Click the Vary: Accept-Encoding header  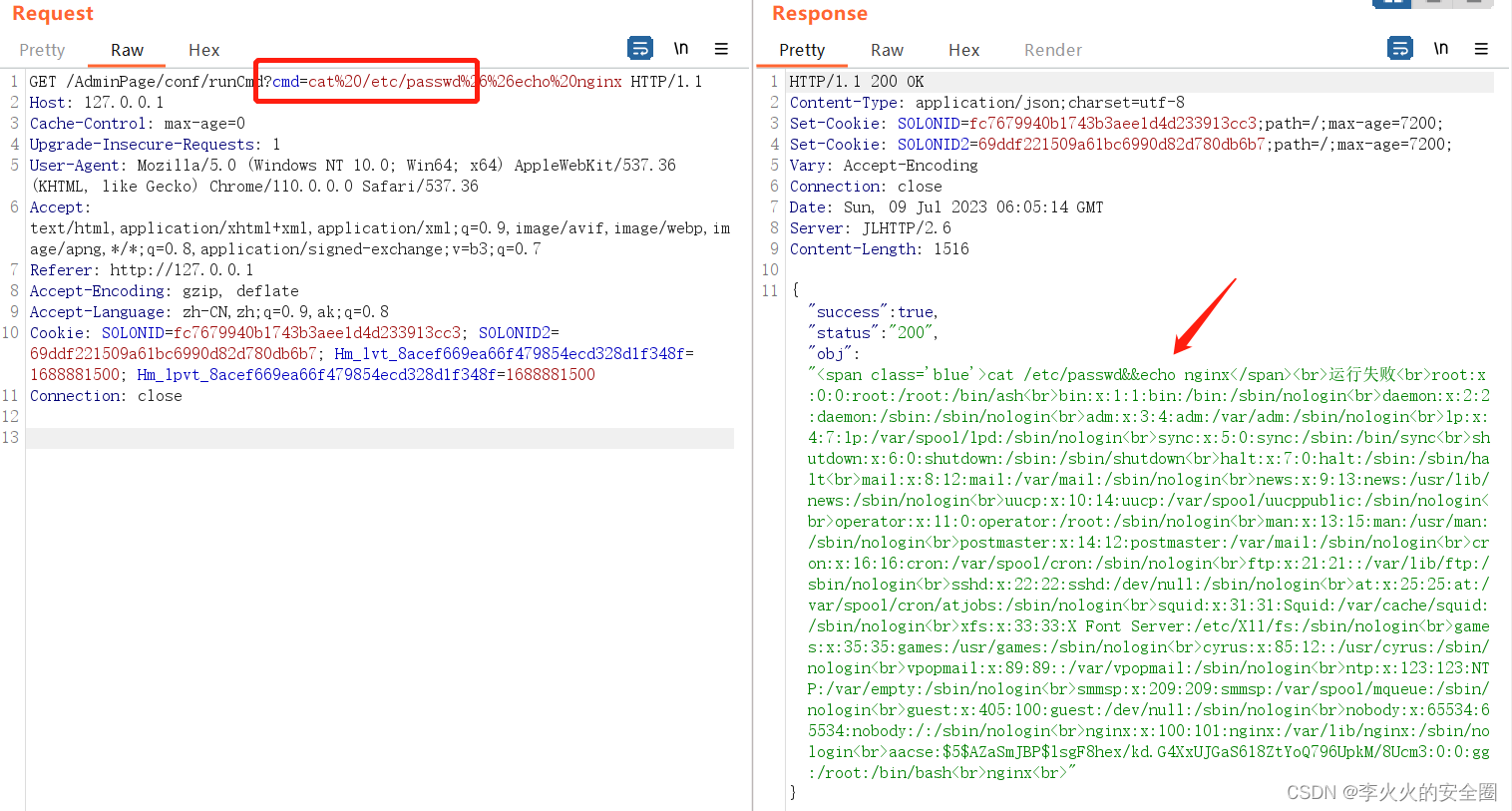pos(884,166)
